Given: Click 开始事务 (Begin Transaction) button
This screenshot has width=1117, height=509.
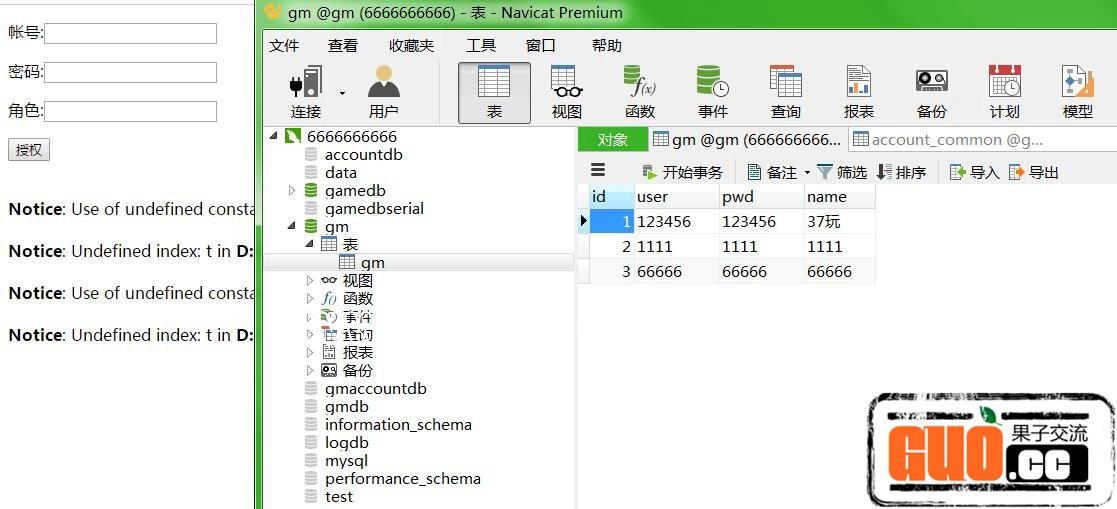Looking at the screenshot, I should tap(682, 172).
